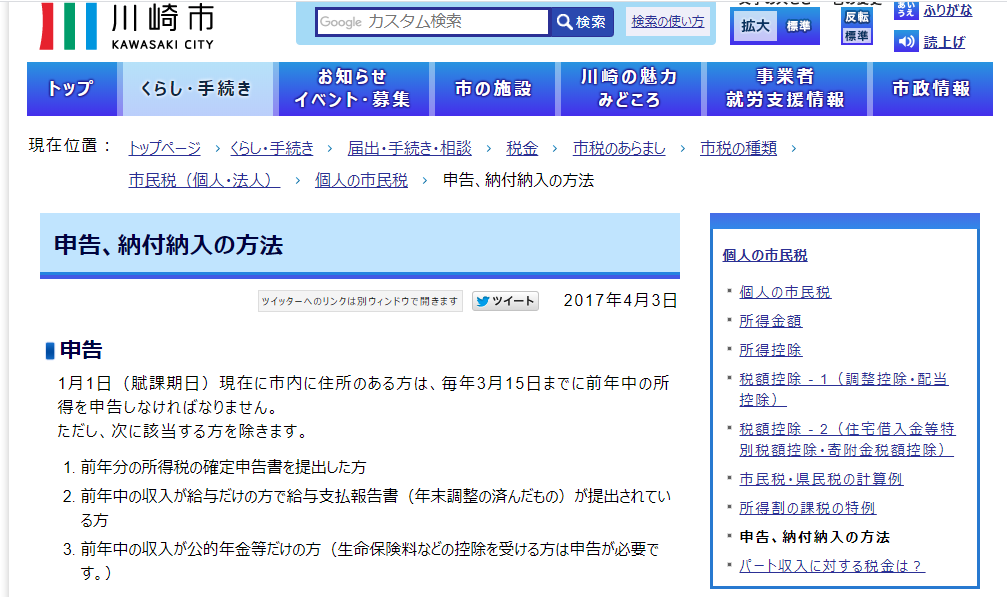Viewport: 1007px width, 597px height.
Task: Open the 市の施設 navigation tab
Action: tap(495, 89)
